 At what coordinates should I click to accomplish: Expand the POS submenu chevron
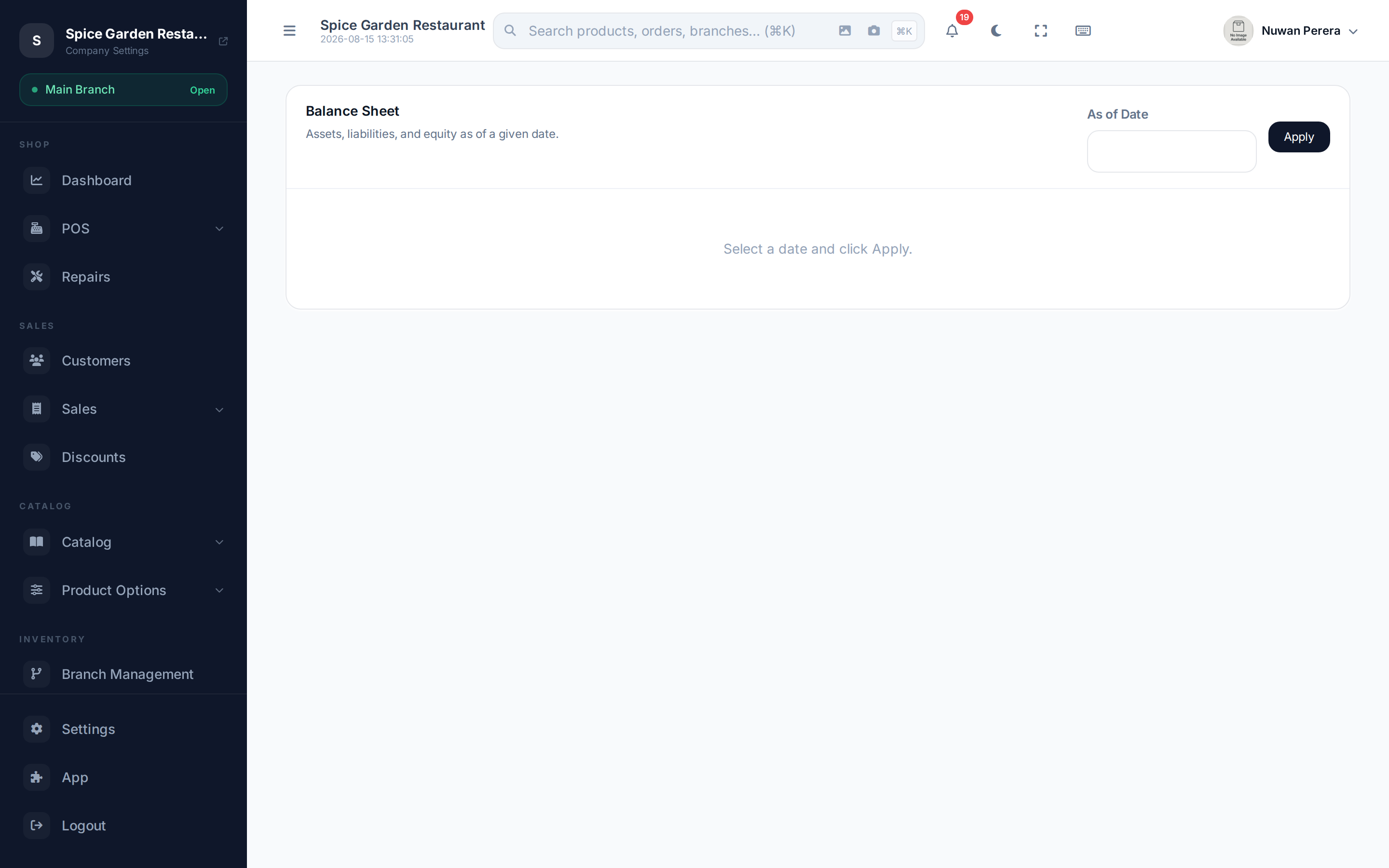click(219, 229)
